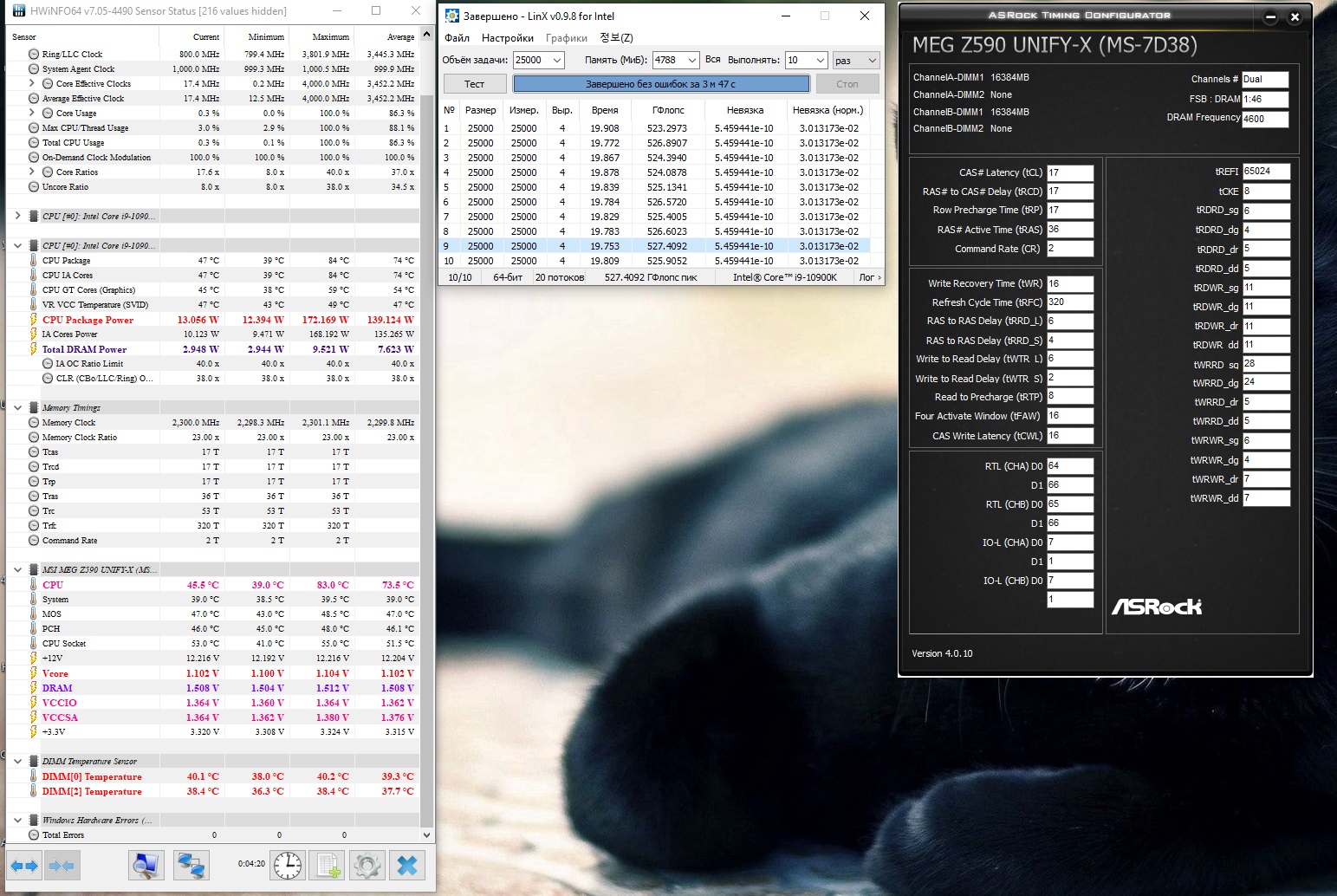Open LinX Память (МиБ) dropdown
Screen dimensions: 1337x896
point(691,60)
